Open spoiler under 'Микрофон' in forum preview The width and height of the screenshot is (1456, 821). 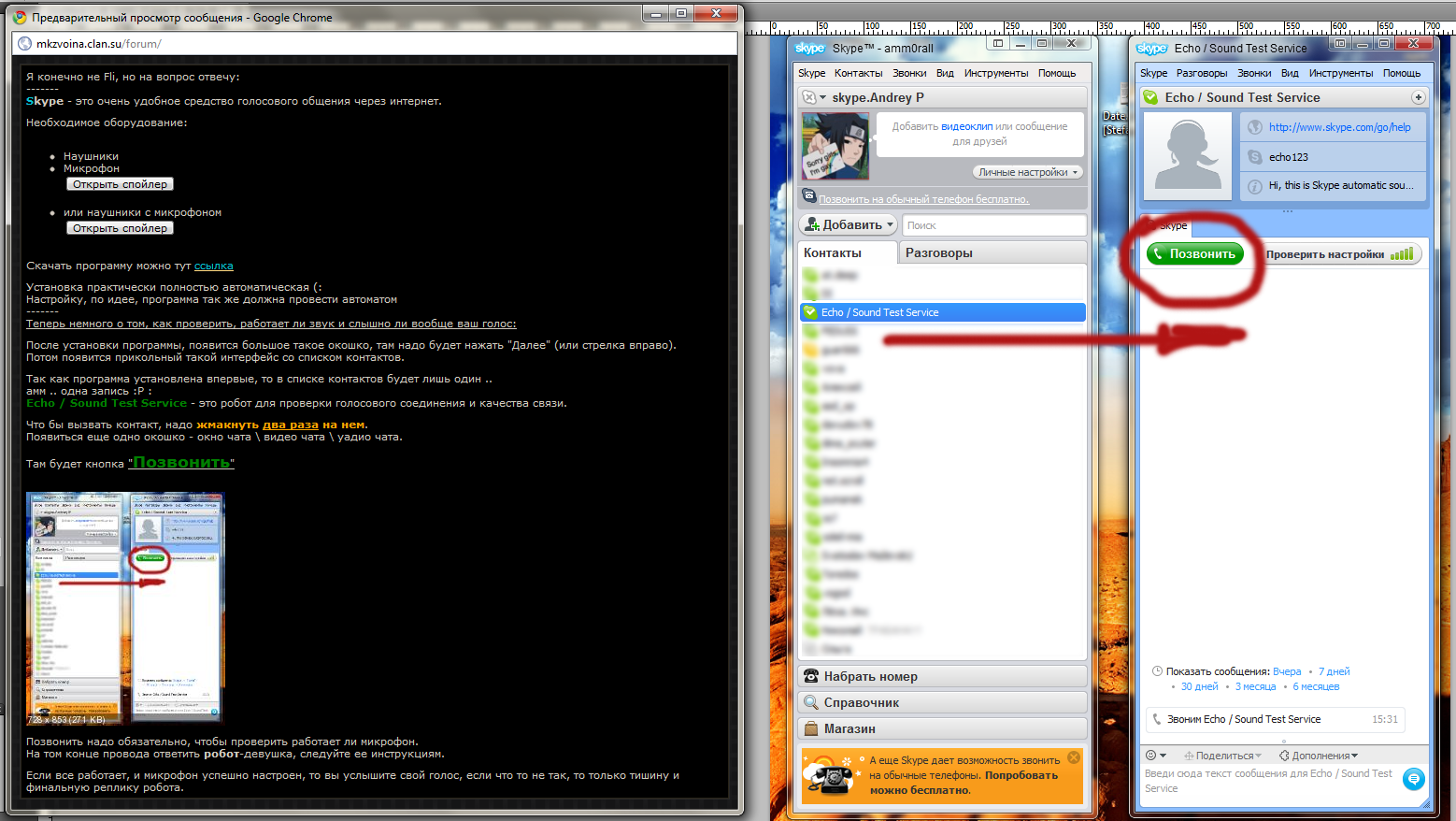pos(120,184)
